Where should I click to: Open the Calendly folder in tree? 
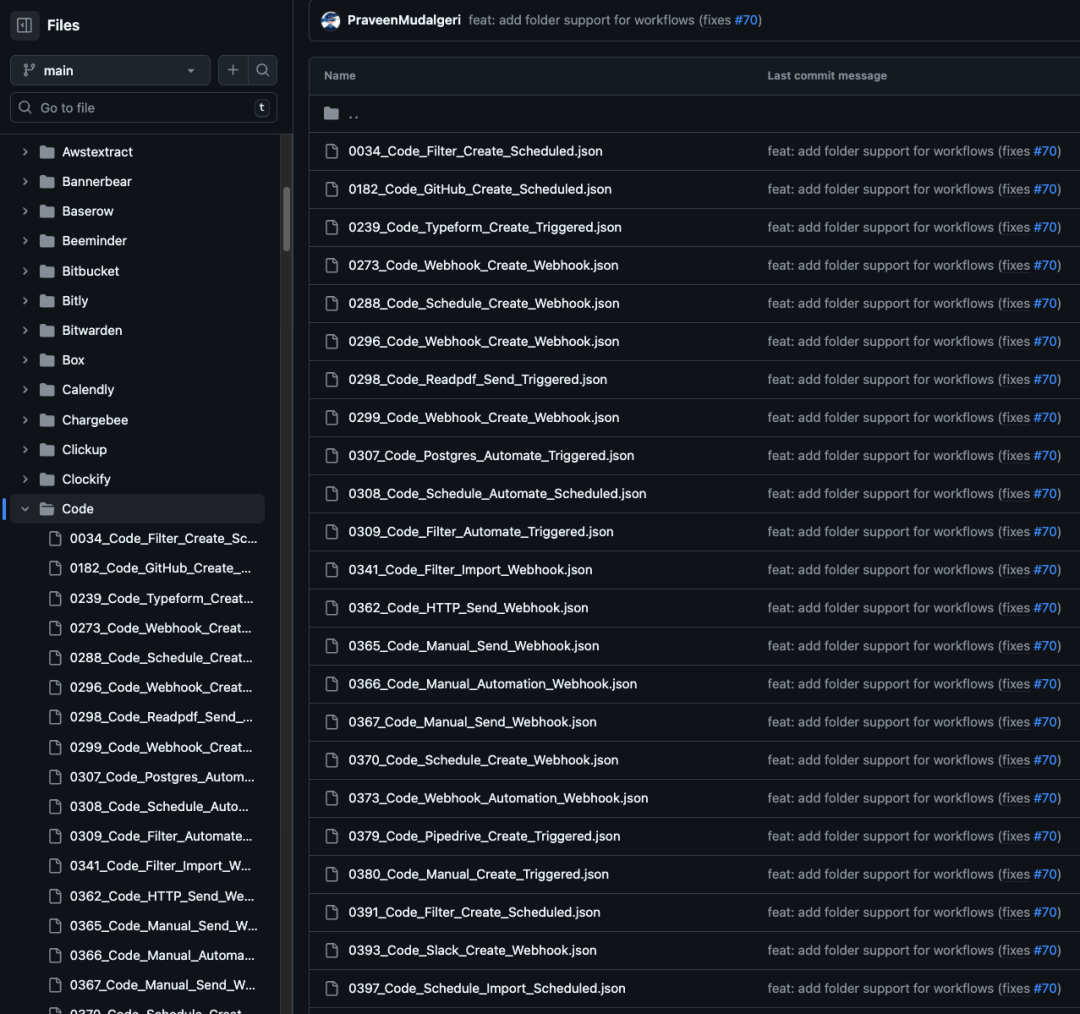tap(88, 389)
